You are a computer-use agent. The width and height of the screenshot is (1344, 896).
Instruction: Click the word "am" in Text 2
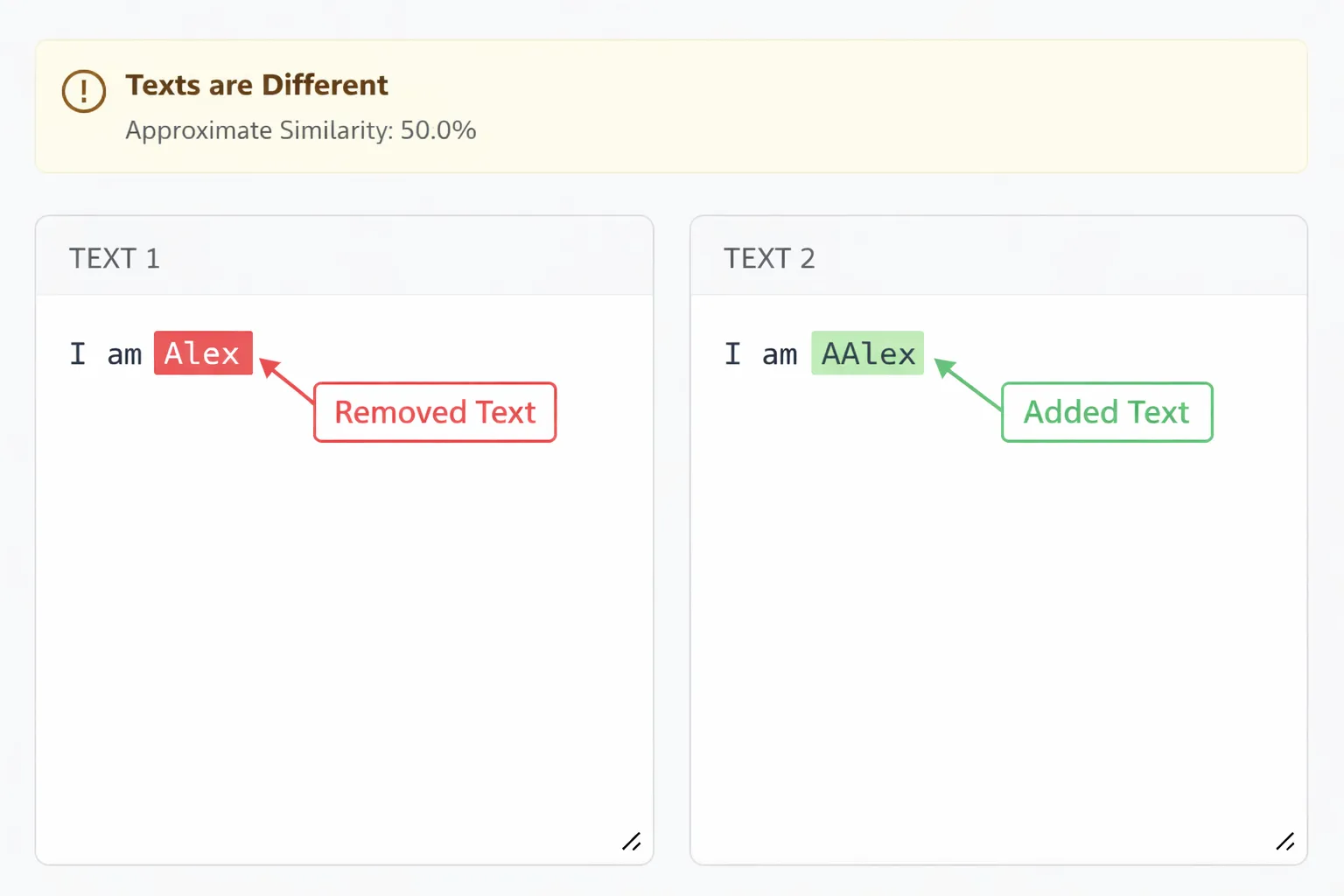pos(780,354)
